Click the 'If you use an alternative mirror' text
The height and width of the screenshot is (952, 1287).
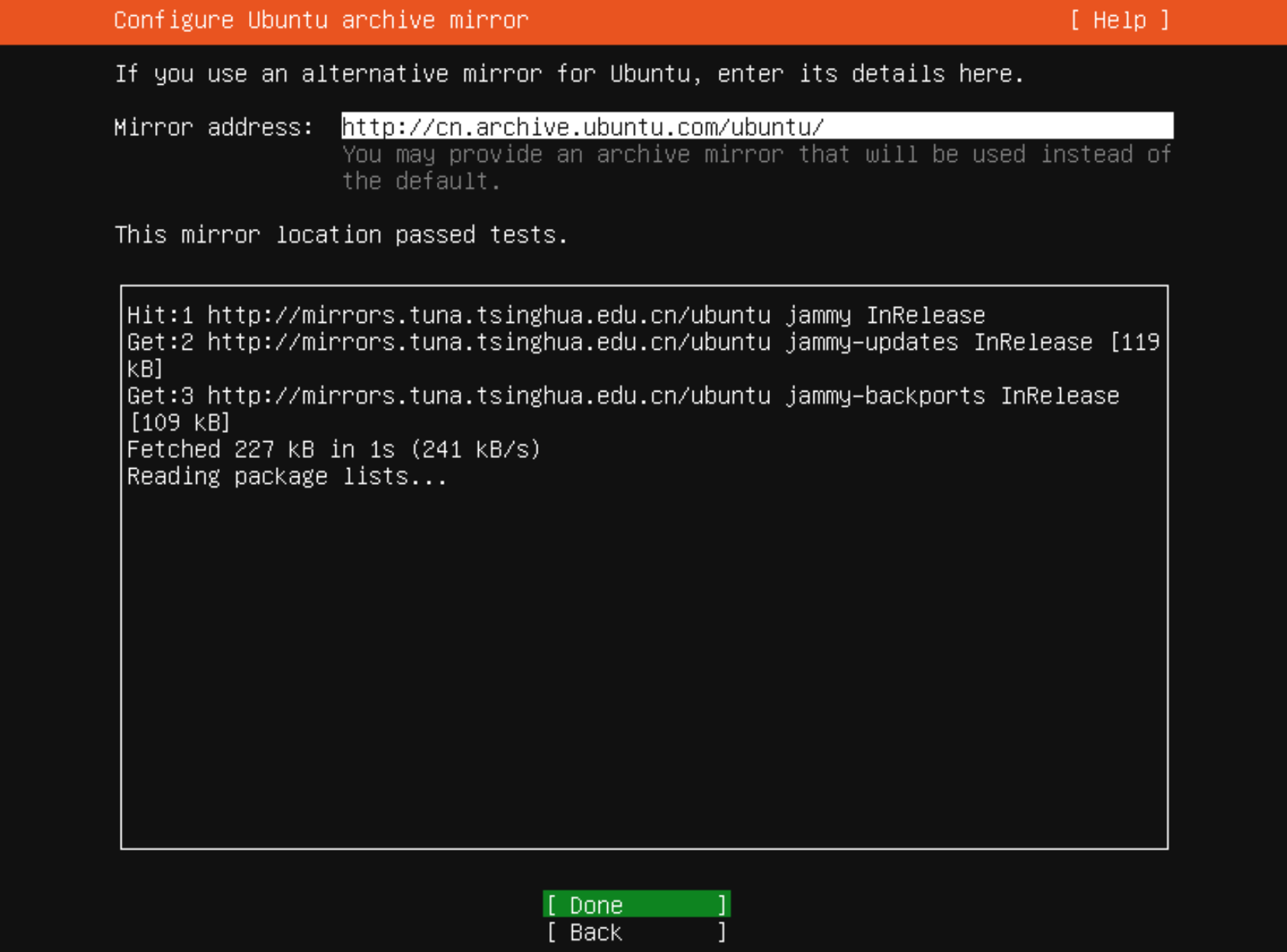568,74
